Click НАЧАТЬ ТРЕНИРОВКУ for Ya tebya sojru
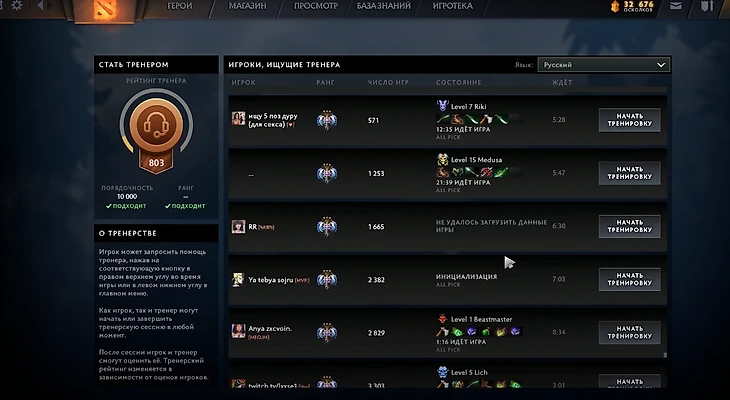This screenshot has height=400, width=730. [x=629, y=279]
